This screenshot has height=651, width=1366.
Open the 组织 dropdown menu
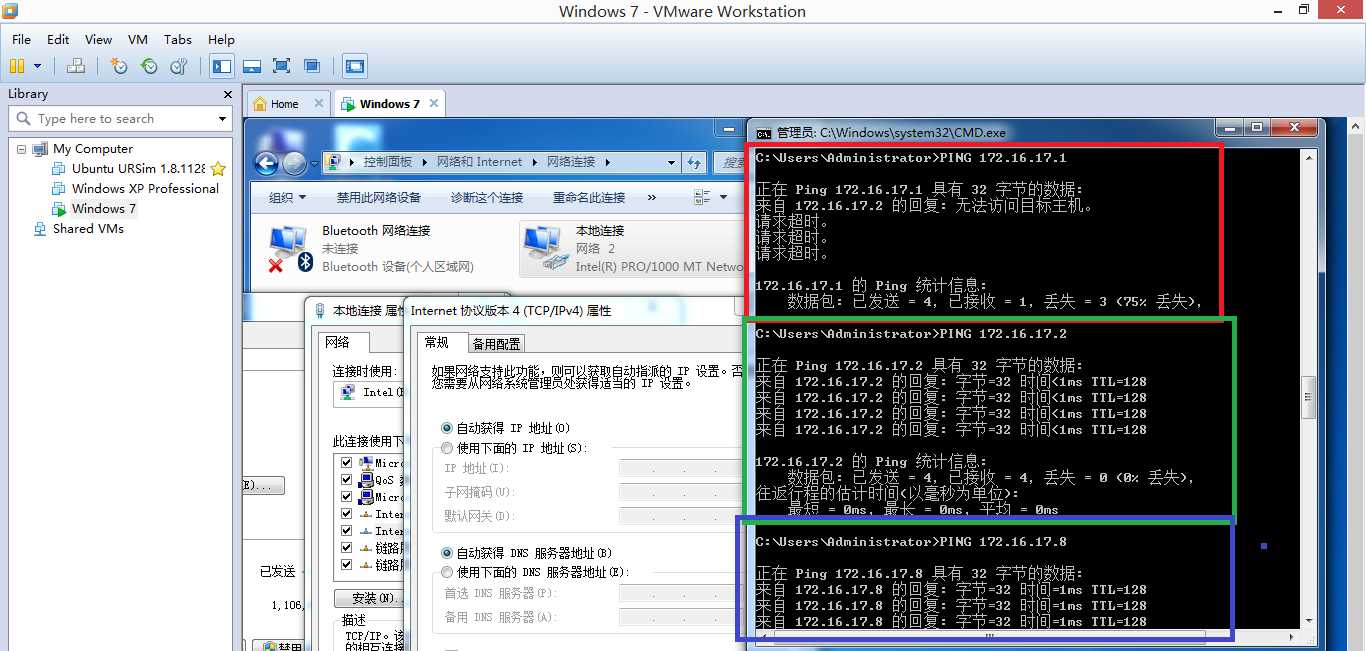coord(287,197)
